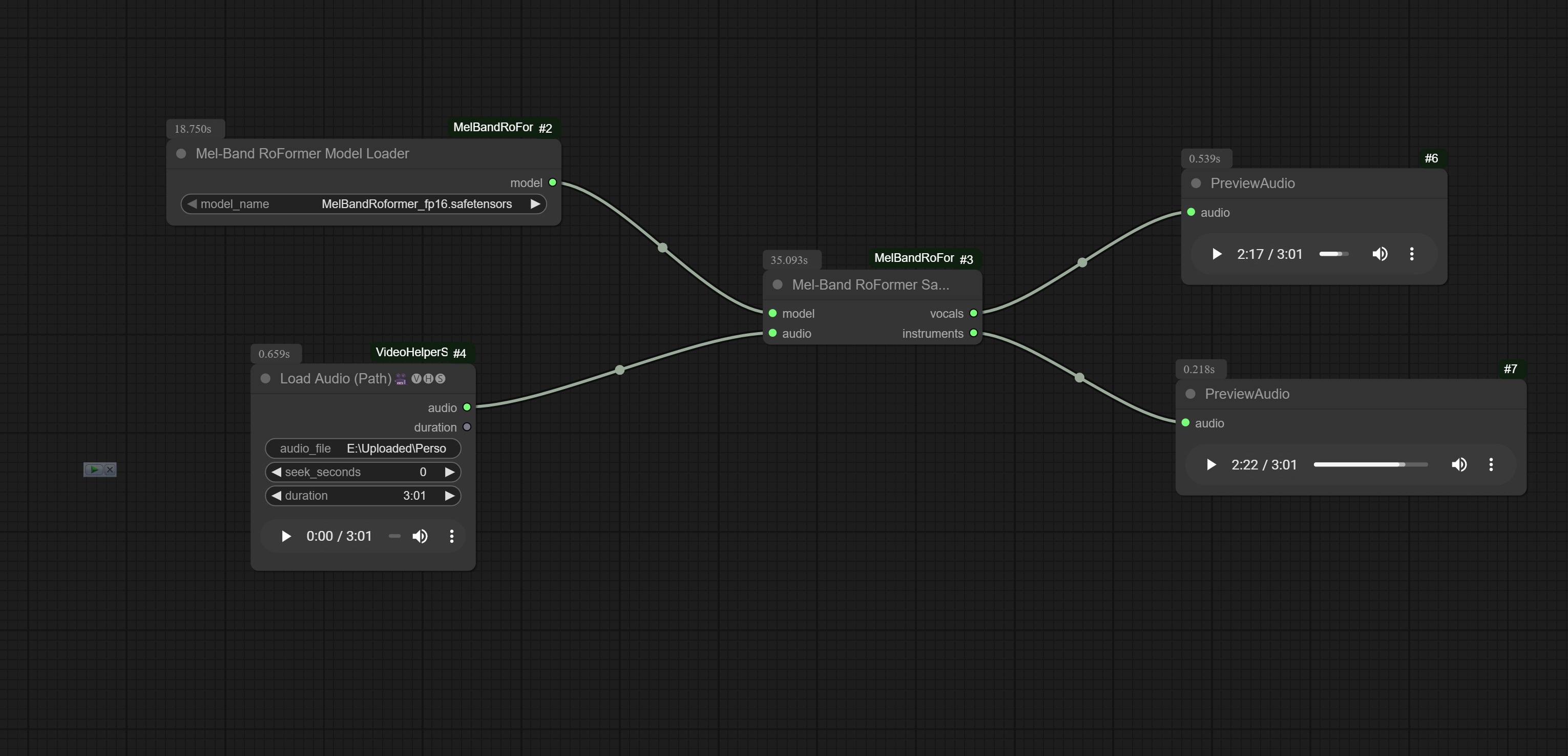This screenshot has height=756, width=1568.
Task: Open more options in Load Audio player
Action: [451, 536]
